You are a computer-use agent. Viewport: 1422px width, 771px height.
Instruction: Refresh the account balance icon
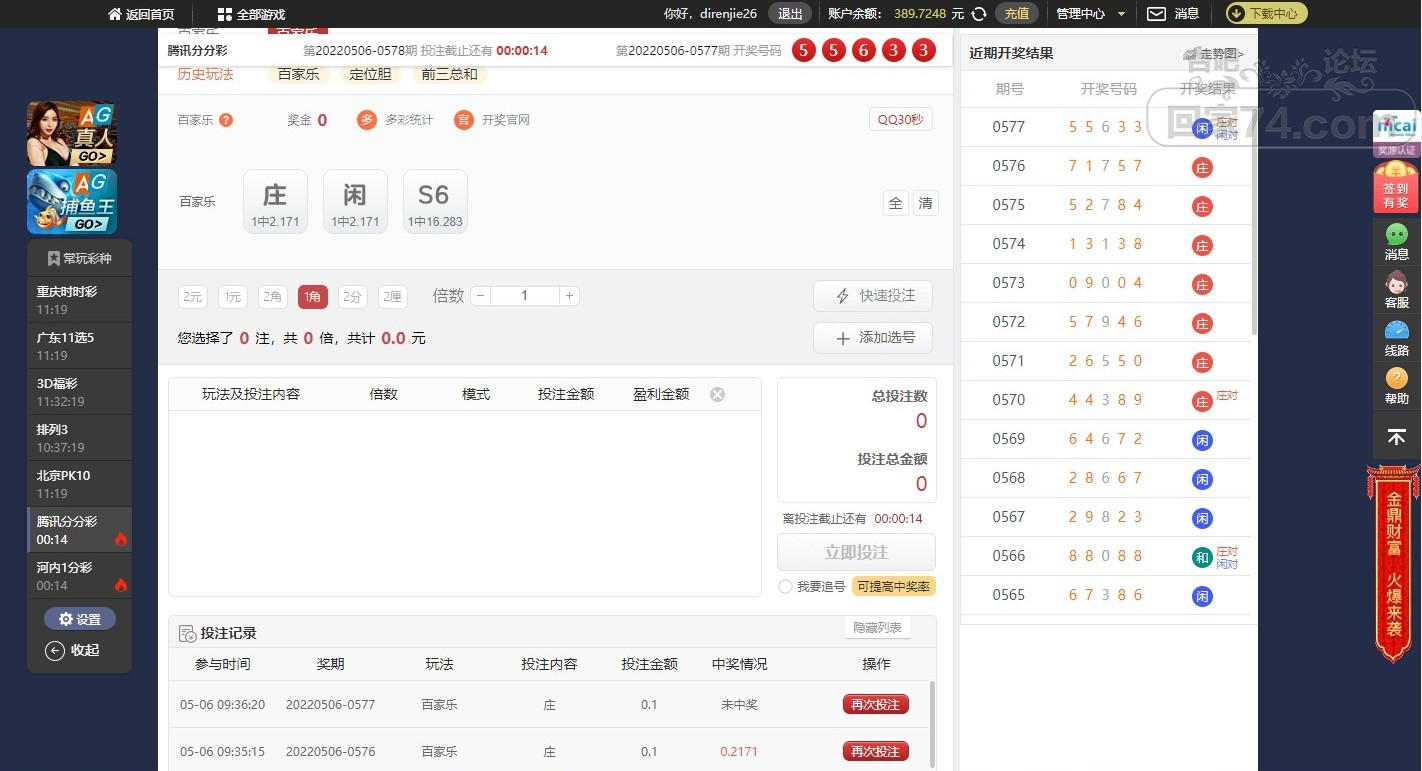click(x=979, y=14)
